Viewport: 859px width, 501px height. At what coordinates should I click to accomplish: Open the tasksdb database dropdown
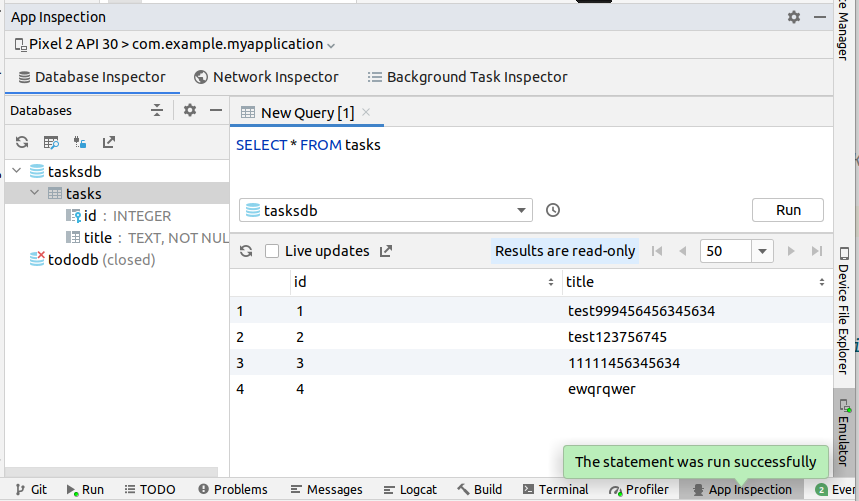coord(385,210)
